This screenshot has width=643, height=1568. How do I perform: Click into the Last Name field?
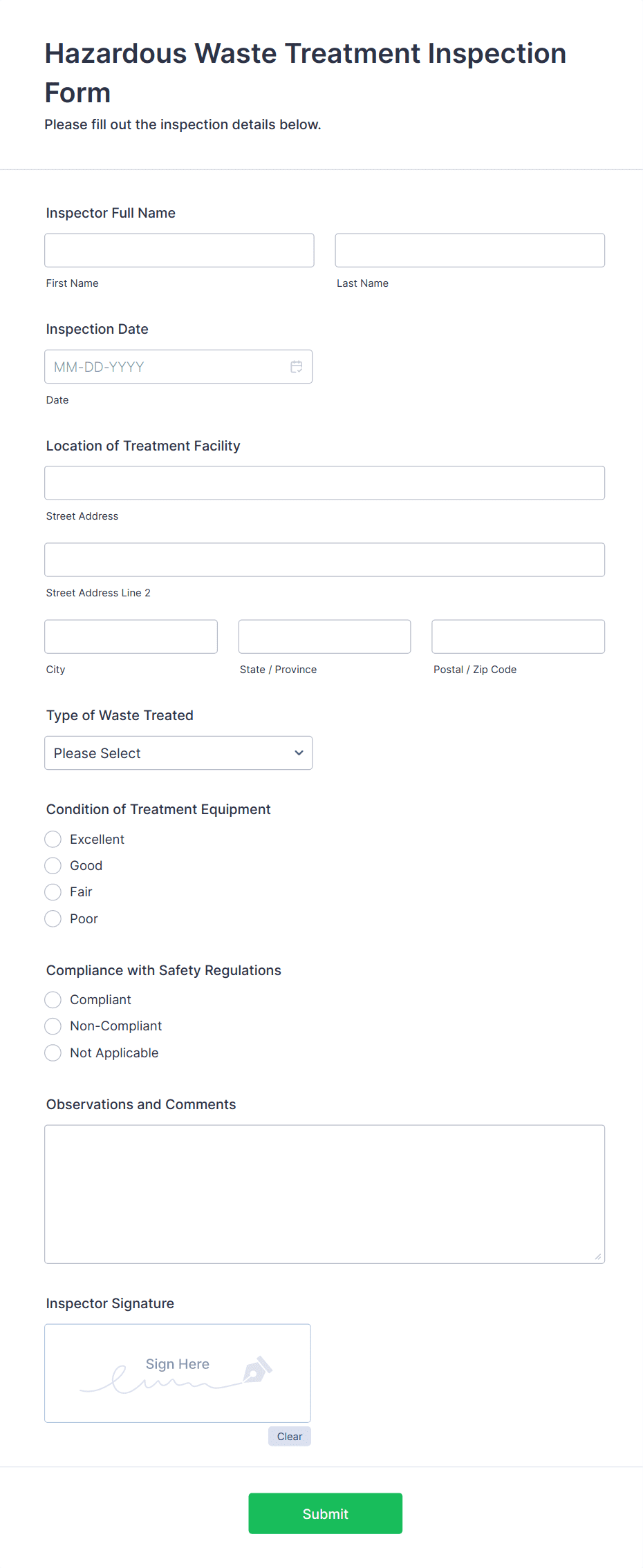(469, 250)
